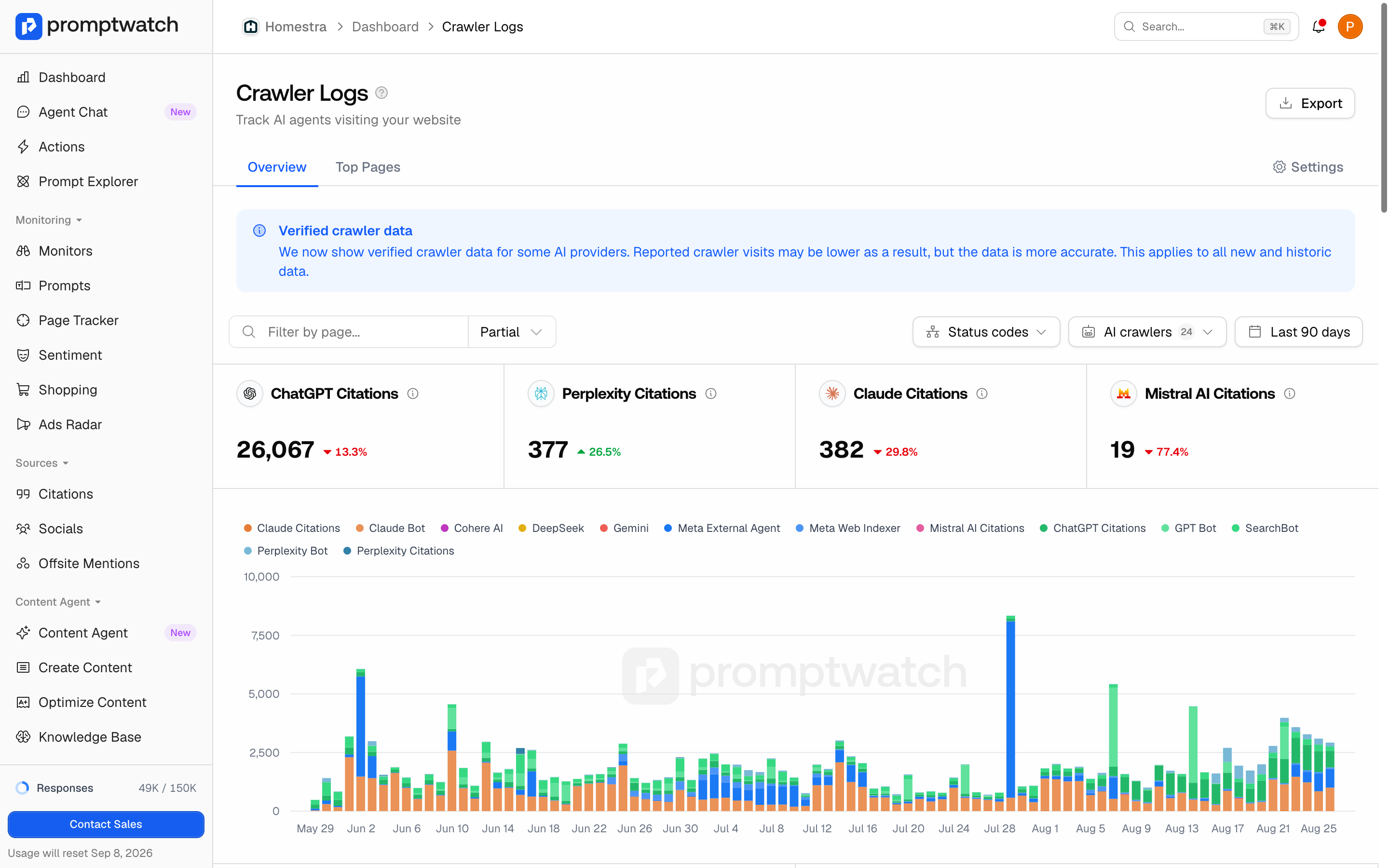
Task: Toggle Meta Web Indexer legend series
Action: click(848, 528)
